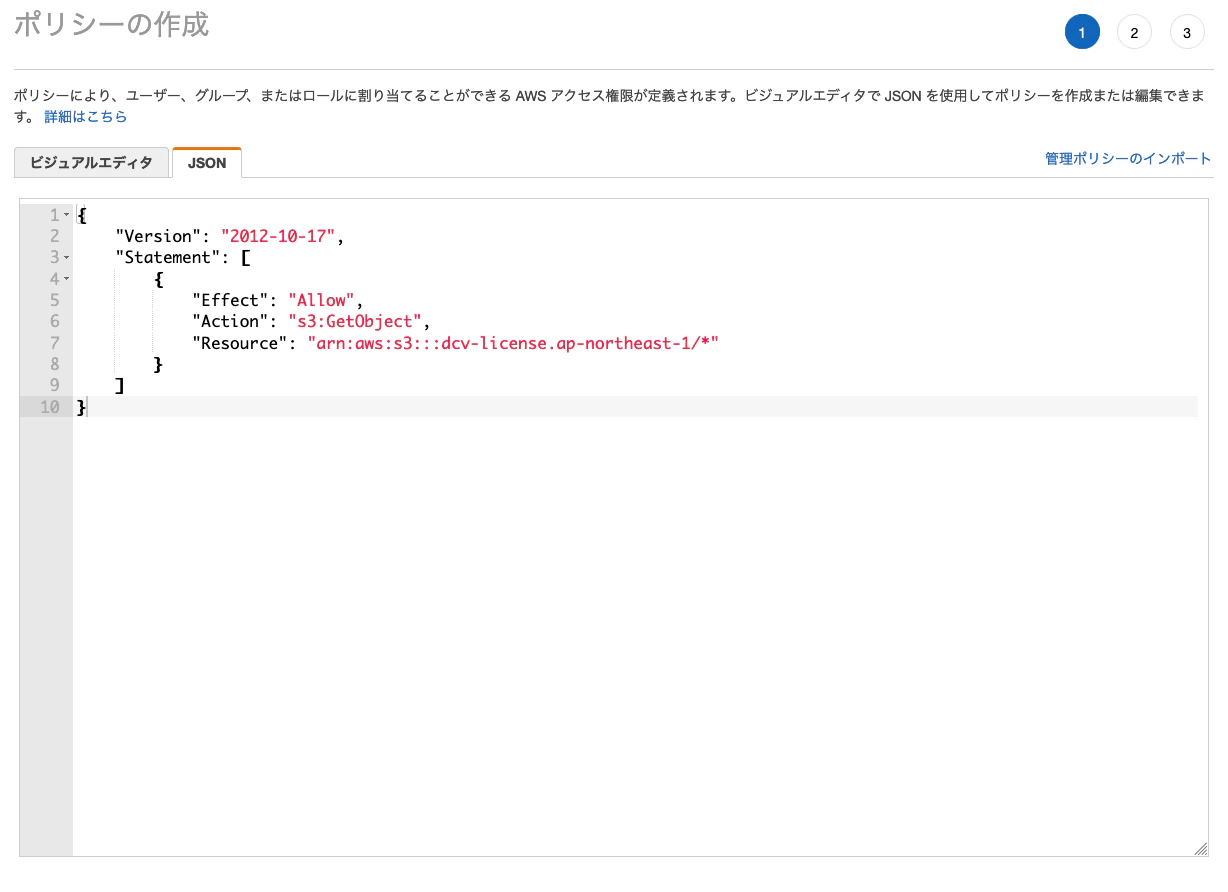Image resolution: width=1228 pixels, height=892 pixels.
Task: Collapse the code fold at line 4
Action: [x=66, y=279]
